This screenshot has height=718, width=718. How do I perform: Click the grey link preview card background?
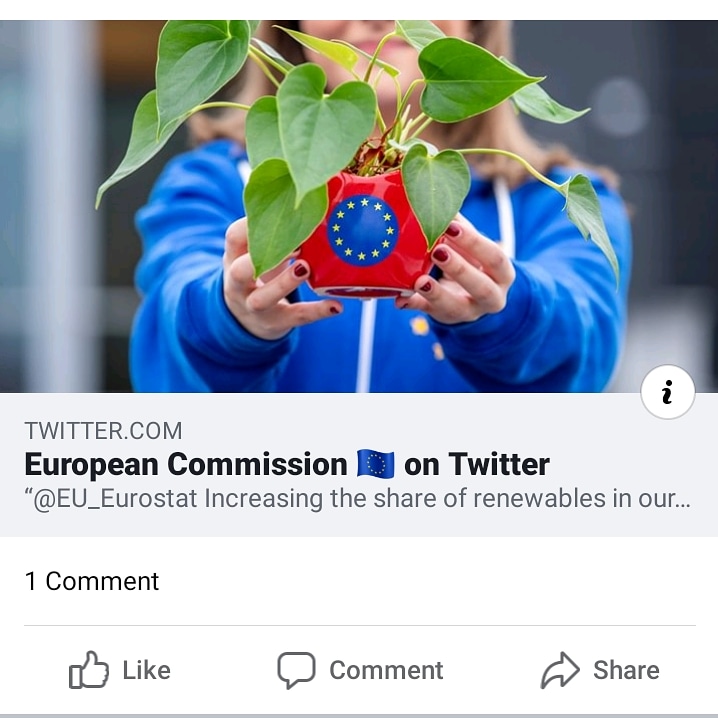point(359,464)
